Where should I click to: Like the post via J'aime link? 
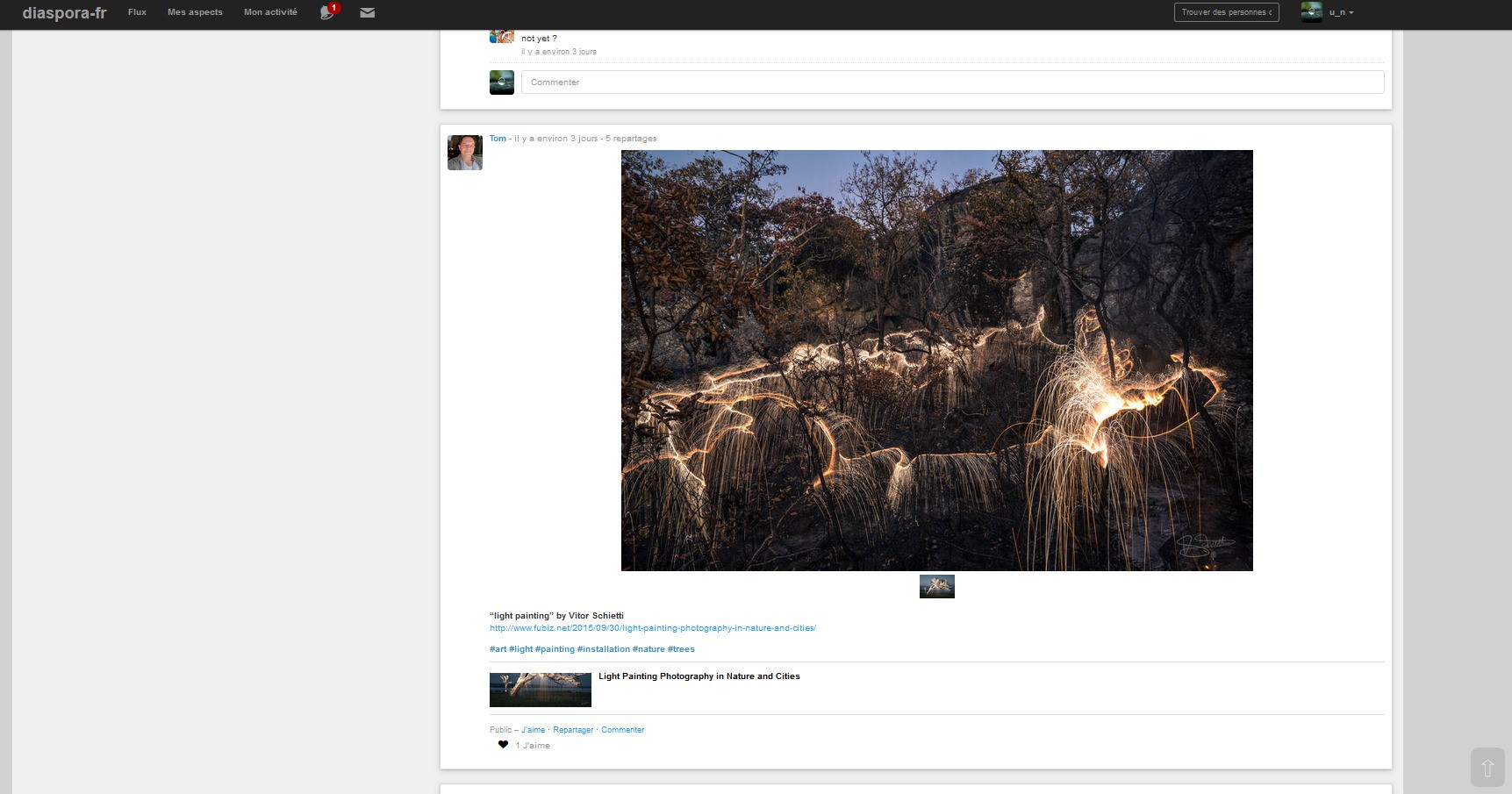pos(533,730)
